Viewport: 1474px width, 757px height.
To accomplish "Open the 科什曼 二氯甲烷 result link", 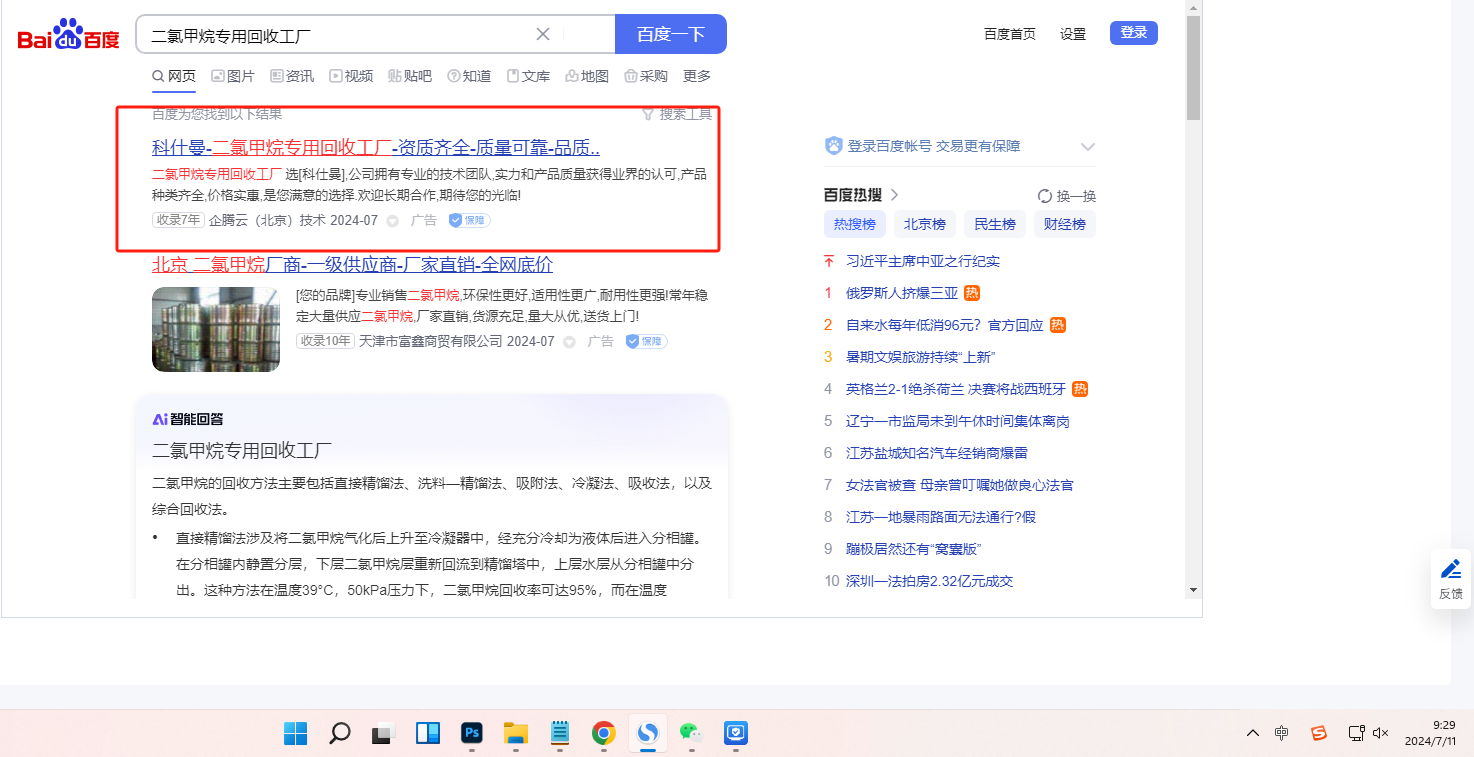I will [375, 148].
